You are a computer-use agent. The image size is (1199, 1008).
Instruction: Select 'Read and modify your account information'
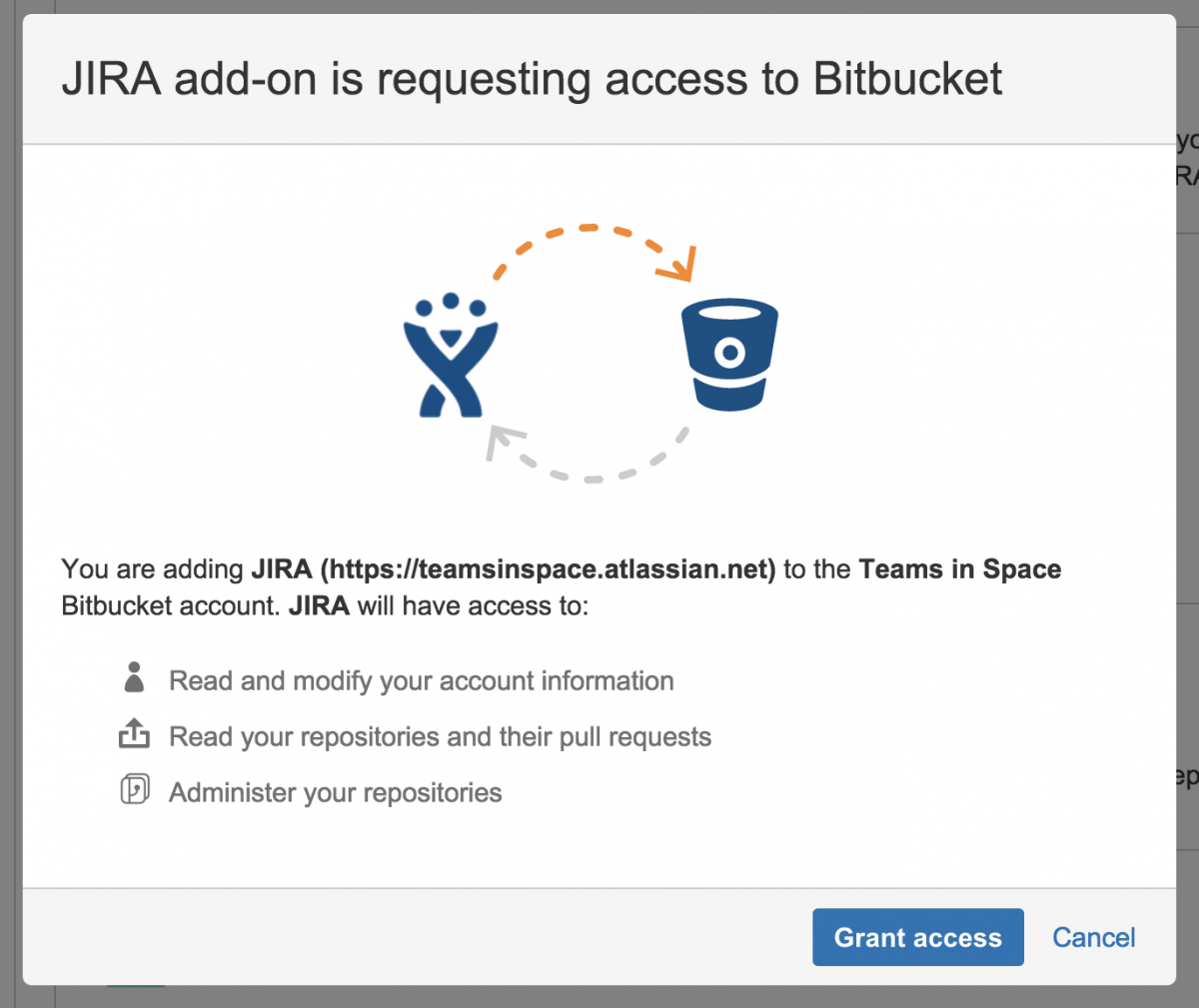click(421, 681)
